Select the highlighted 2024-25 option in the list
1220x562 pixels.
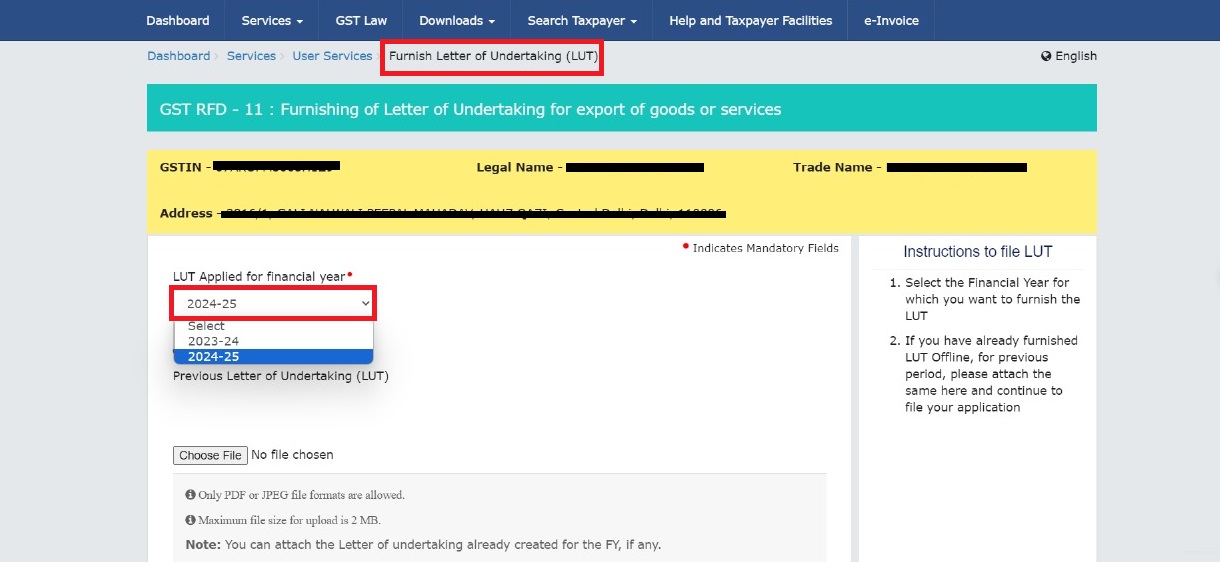tap(213, 357)
